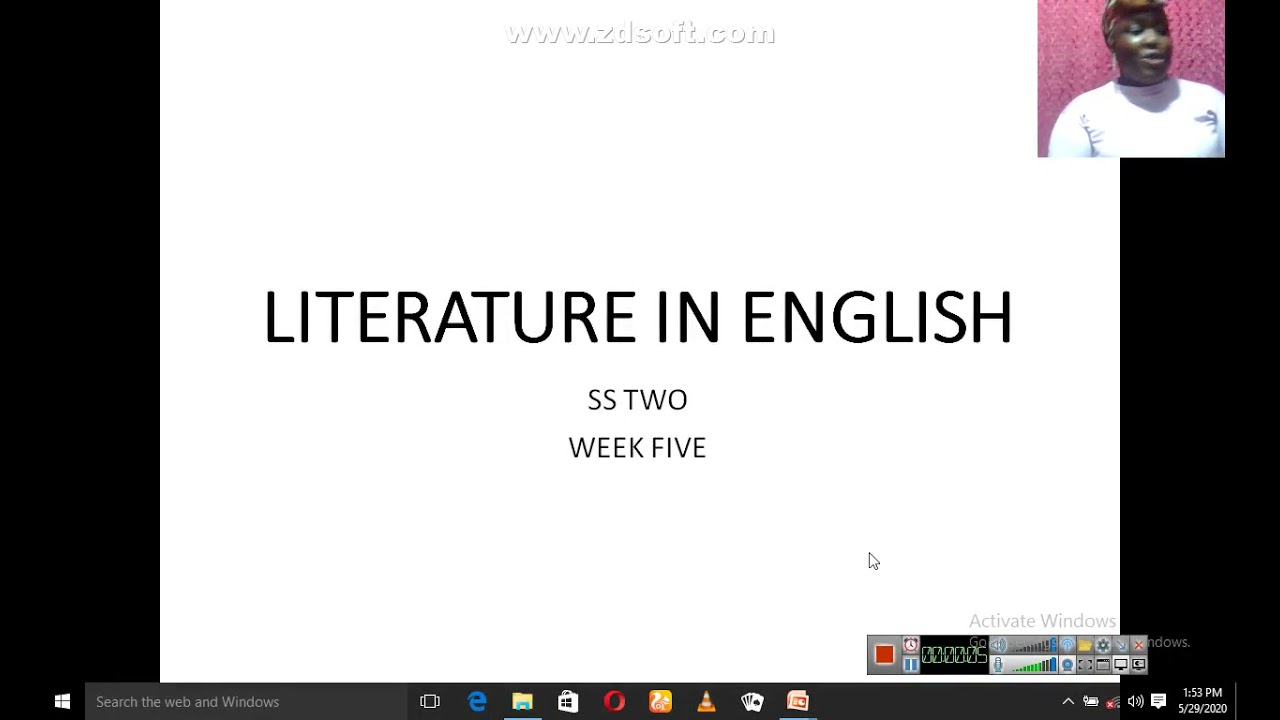Launch UC Browser from taskbar
Image resolution: width=1280 pixels, height=720 pixels.
coord(660,701)
